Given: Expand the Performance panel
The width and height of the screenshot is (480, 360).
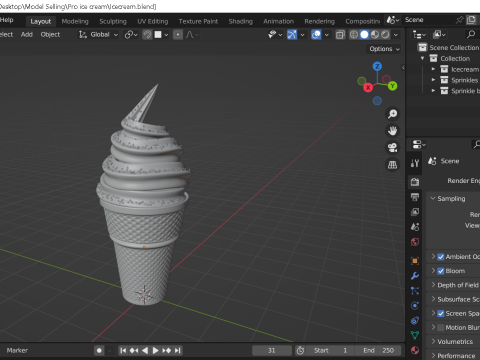Looking at the screenshot, I should pos(433,355).
